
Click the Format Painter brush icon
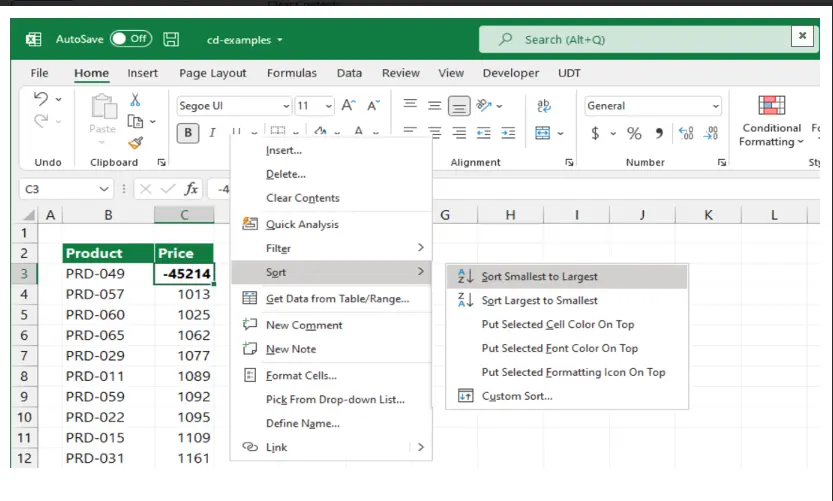pyautogui.click(x=135, y=142)
